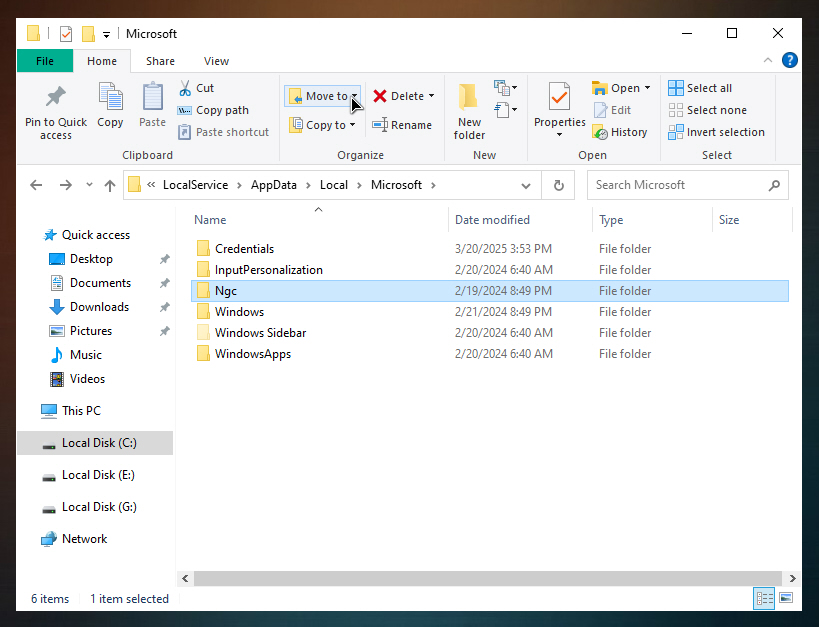Show recent locations dropdown
819x627 pixels.
point(89,184)
